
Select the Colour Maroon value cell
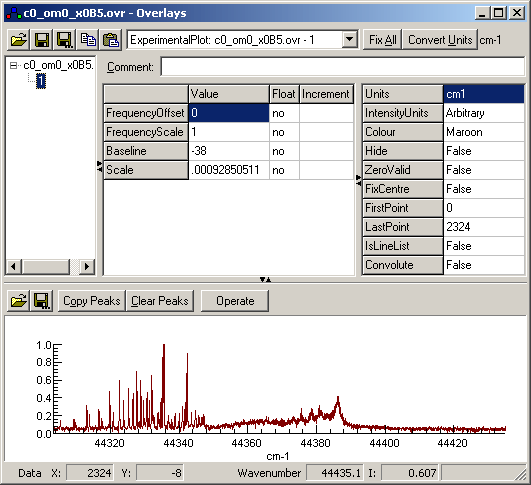[484, 132]
